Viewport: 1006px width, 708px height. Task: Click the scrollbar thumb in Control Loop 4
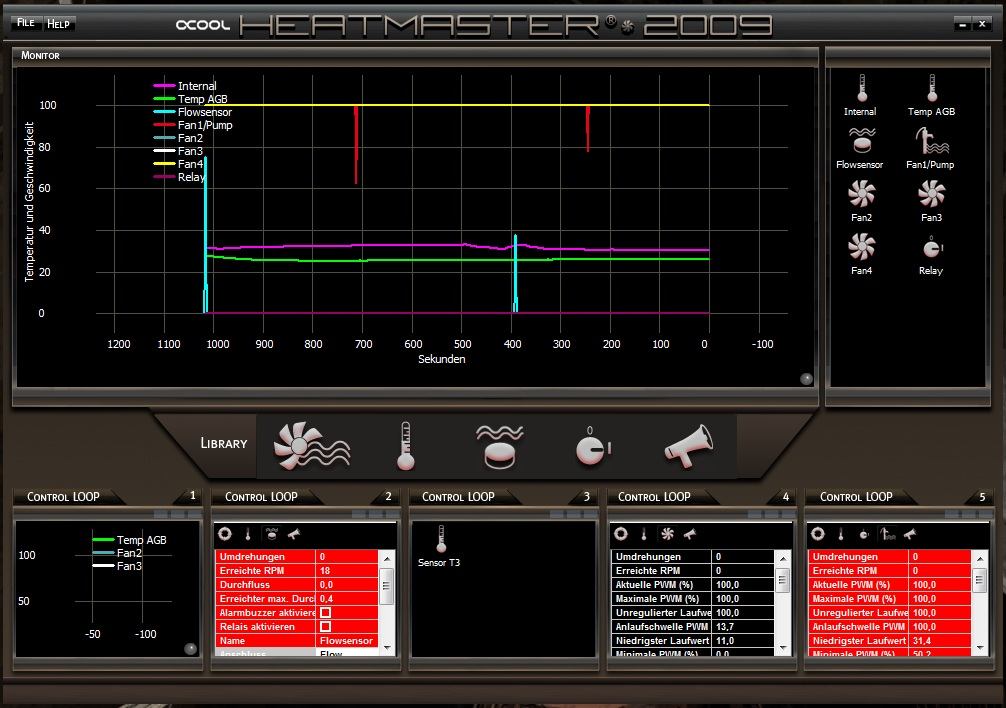coord(783,580)
